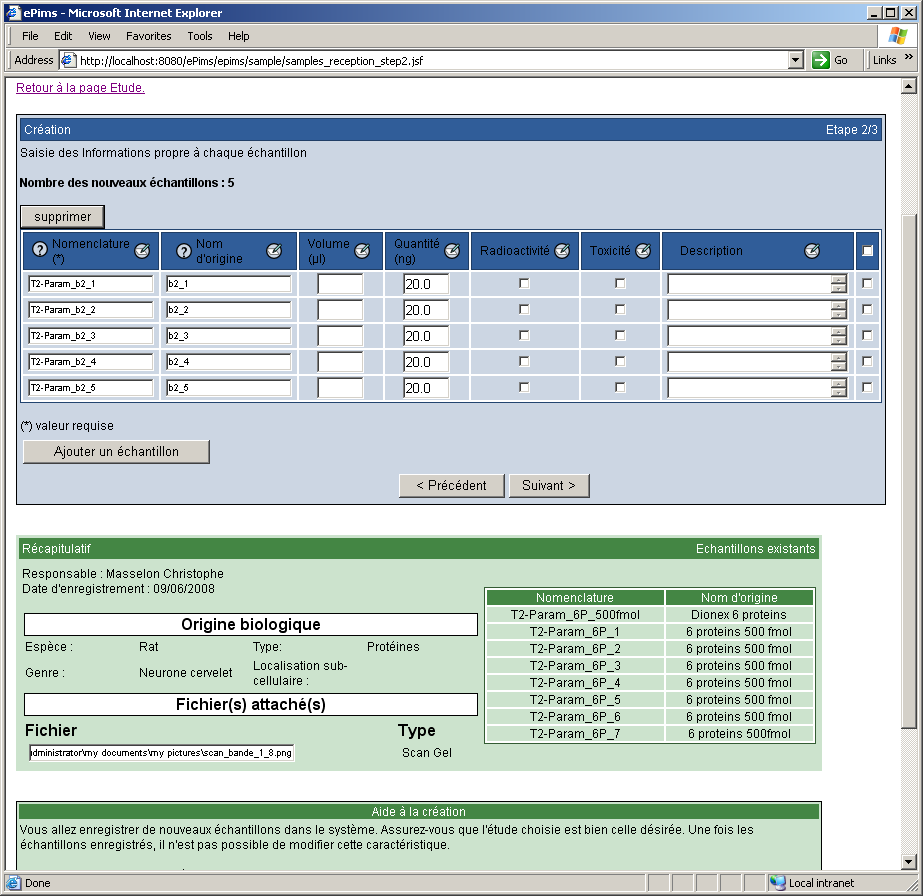Select the row checkbox for T2-Param_b2_5
Image resolution: width=923 pixels, height=896 pixels.
click(x=867, y=388)
